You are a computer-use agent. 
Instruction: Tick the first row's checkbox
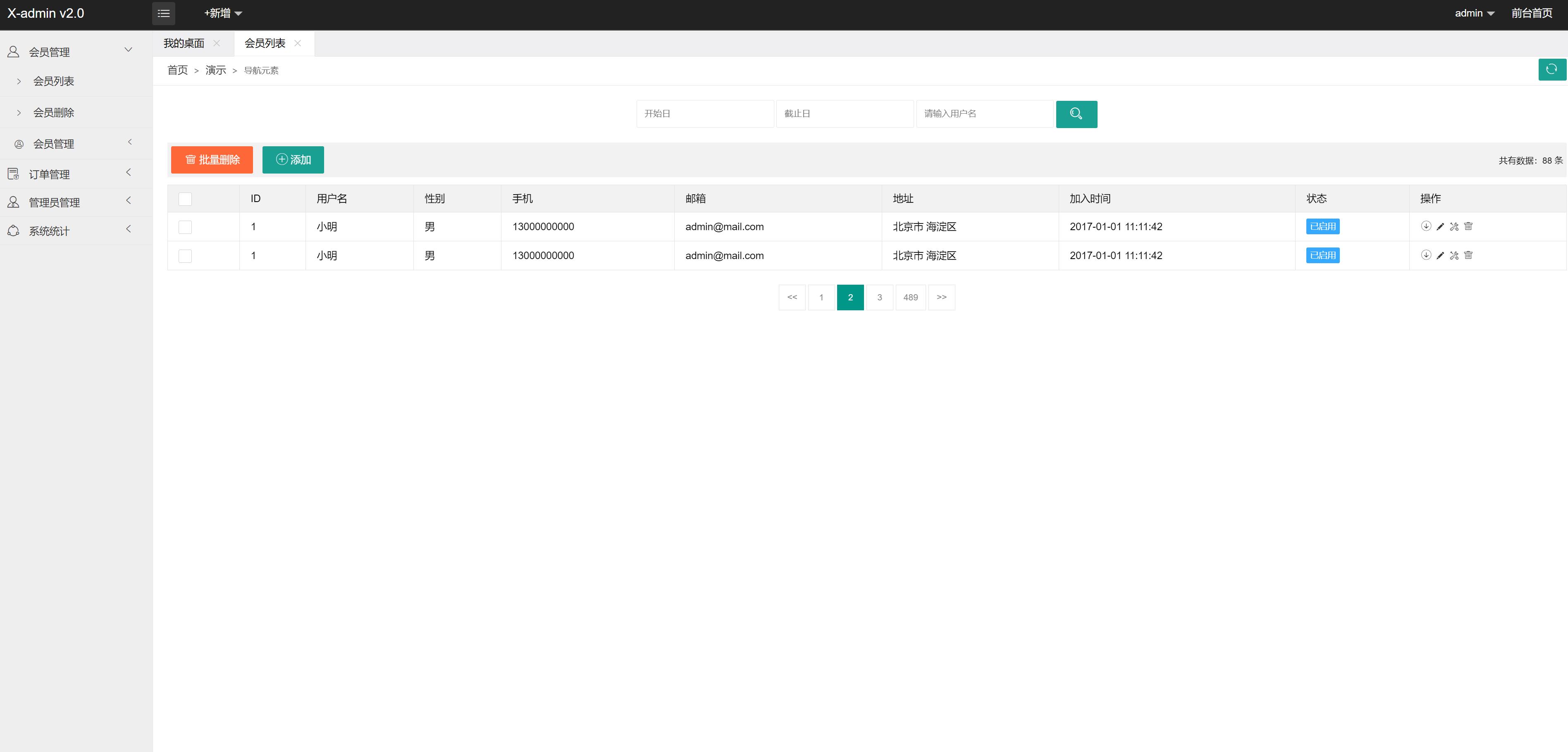click(185, 227)
